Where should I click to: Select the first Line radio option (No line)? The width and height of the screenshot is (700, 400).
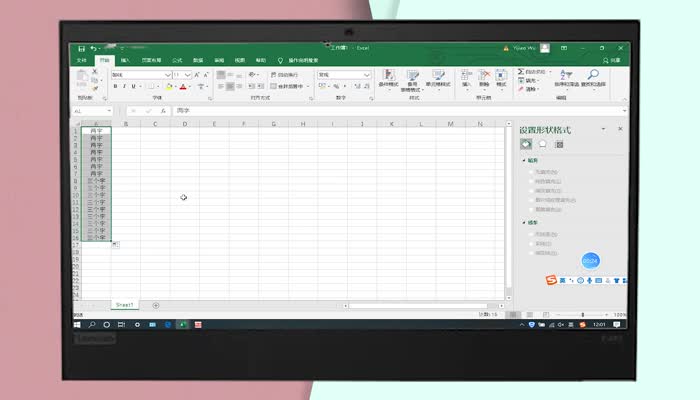click(531, 234)
